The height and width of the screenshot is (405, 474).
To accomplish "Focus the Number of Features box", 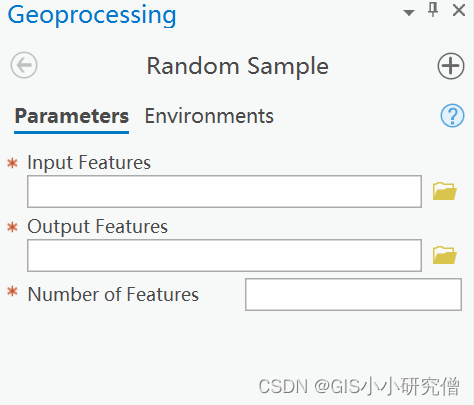I will [x=353, y=295].
